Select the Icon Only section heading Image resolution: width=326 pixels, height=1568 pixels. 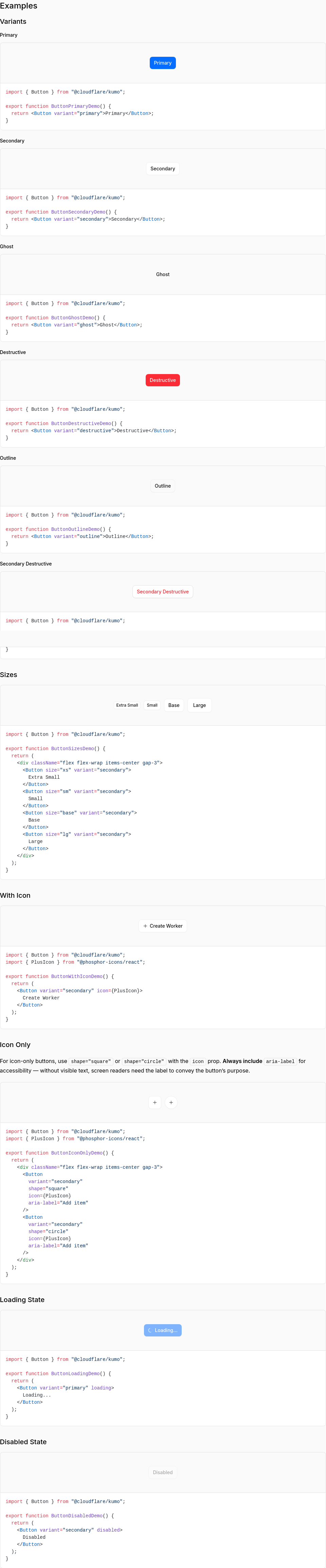15,1045
